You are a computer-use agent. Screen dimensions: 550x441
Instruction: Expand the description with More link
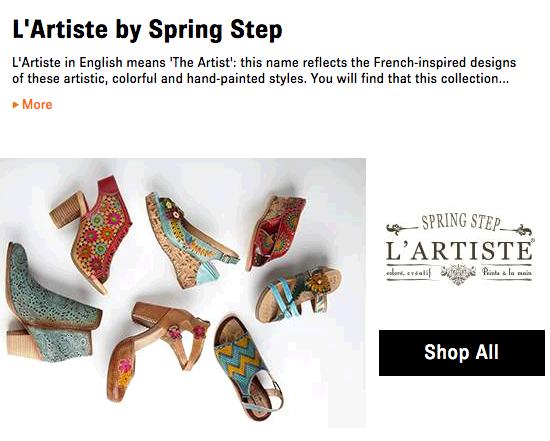(x=37, y=105)
